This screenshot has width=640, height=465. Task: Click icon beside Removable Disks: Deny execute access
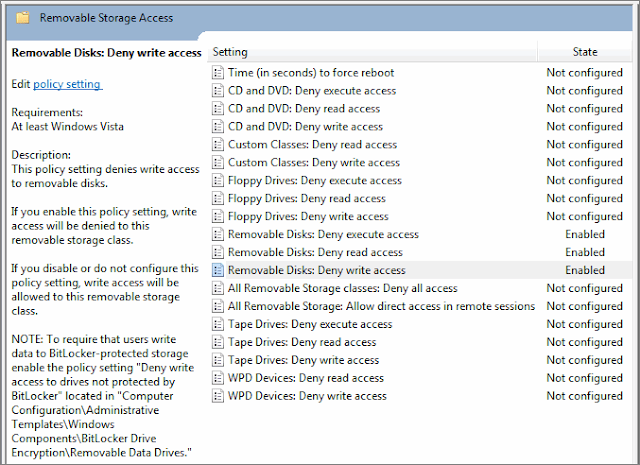(218, 234)
